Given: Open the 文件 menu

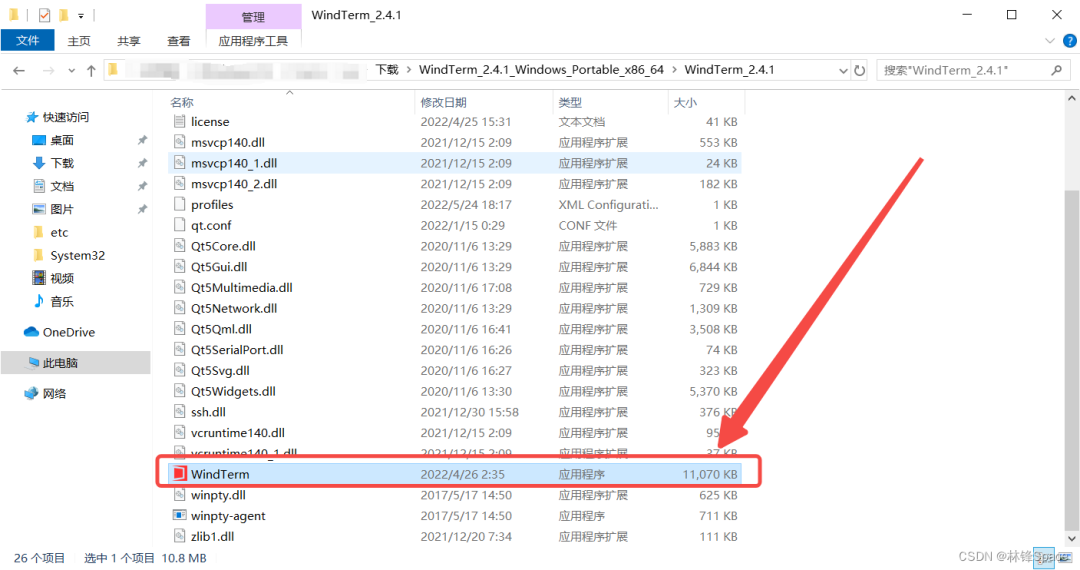Looking at the screenshot, I should point(28,41).
